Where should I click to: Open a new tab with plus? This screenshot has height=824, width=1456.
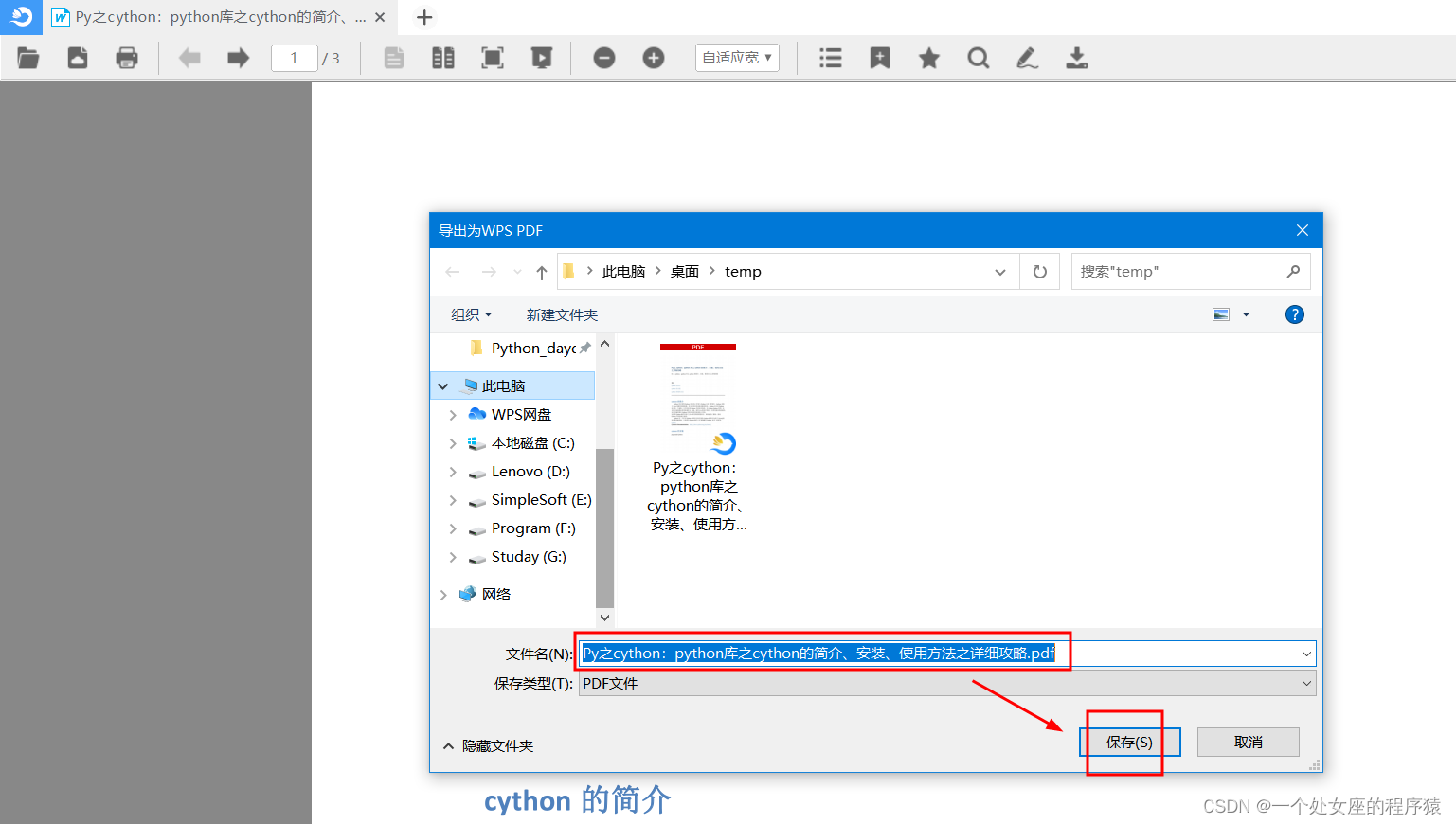coord(424,17)
